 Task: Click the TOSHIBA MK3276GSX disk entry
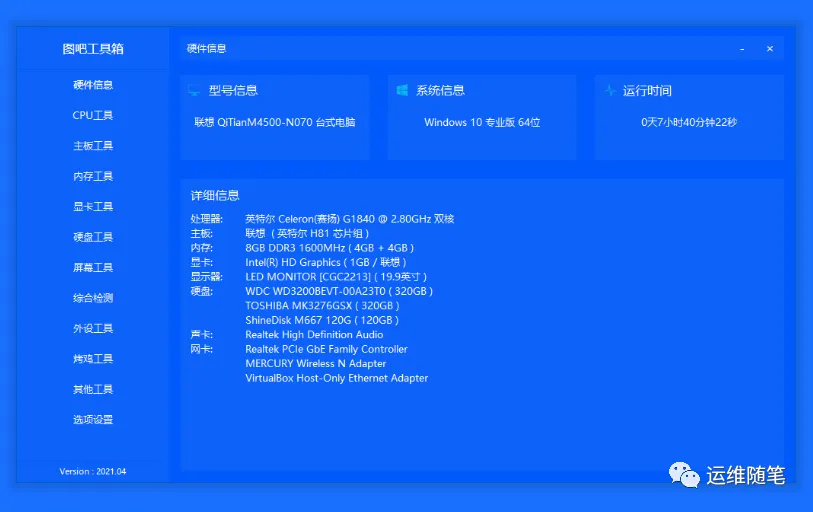click(322, 306)
